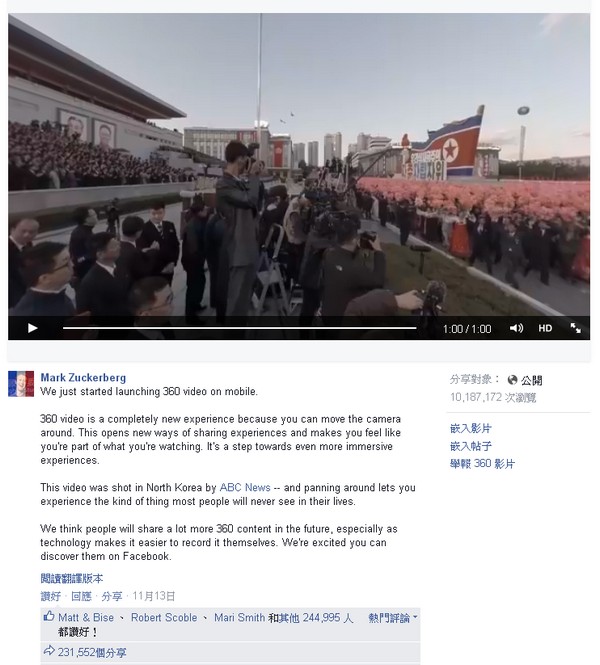The image size is (600, 665).
Task: Mute the video with speaker icon
Action: 516,328
